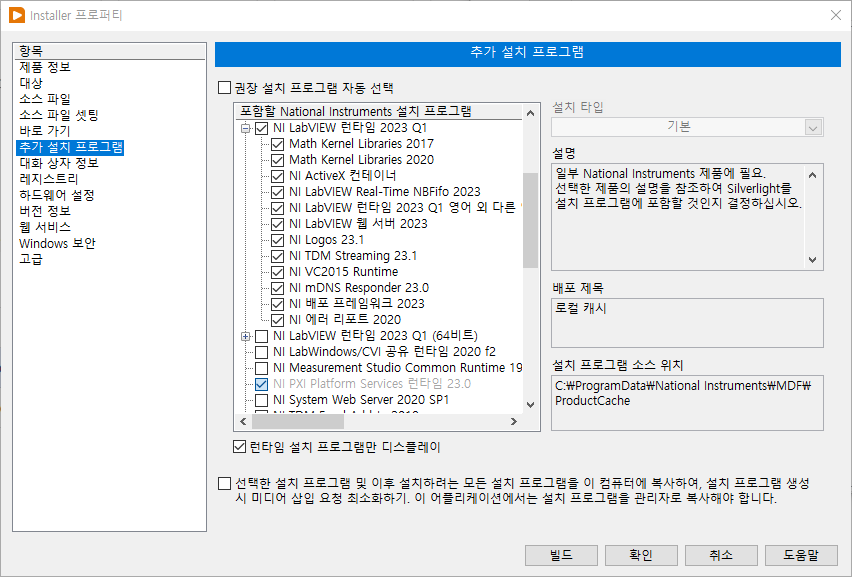This screenshot has width=852, height=577.
Task: Confirm with the 확인 button
Action: [641, 555]
